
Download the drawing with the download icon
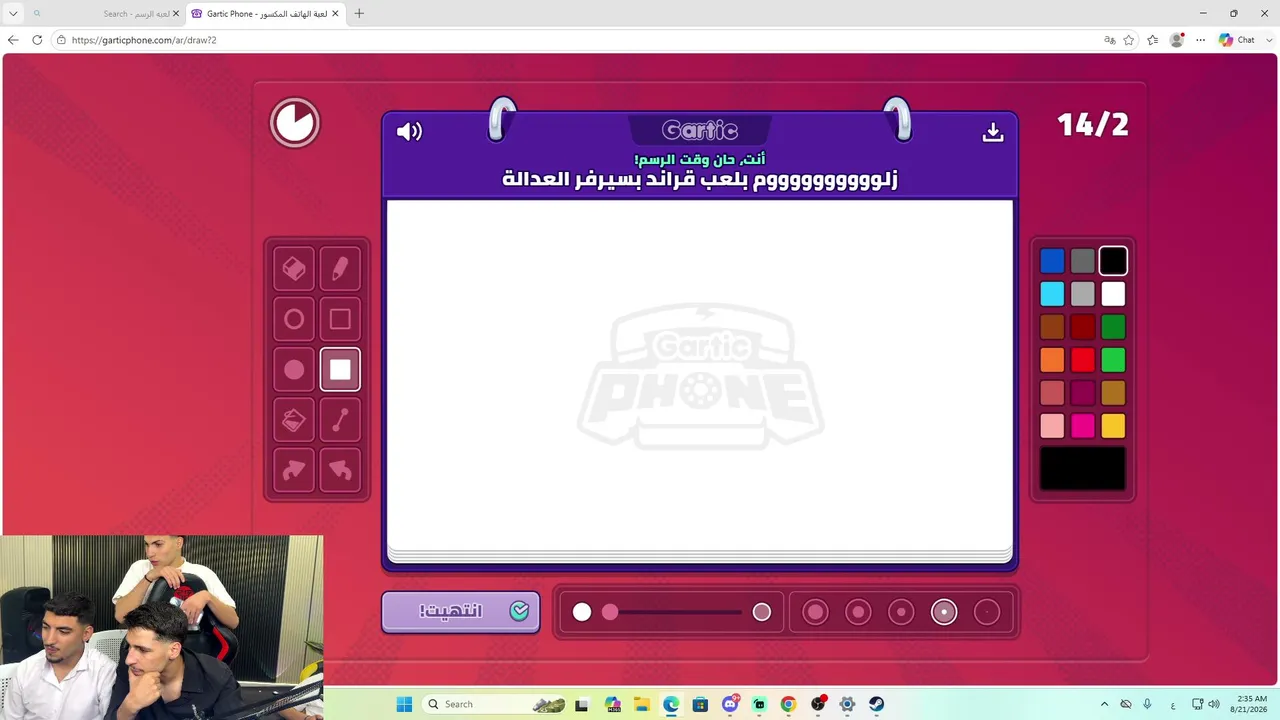[x=993, y=132]
